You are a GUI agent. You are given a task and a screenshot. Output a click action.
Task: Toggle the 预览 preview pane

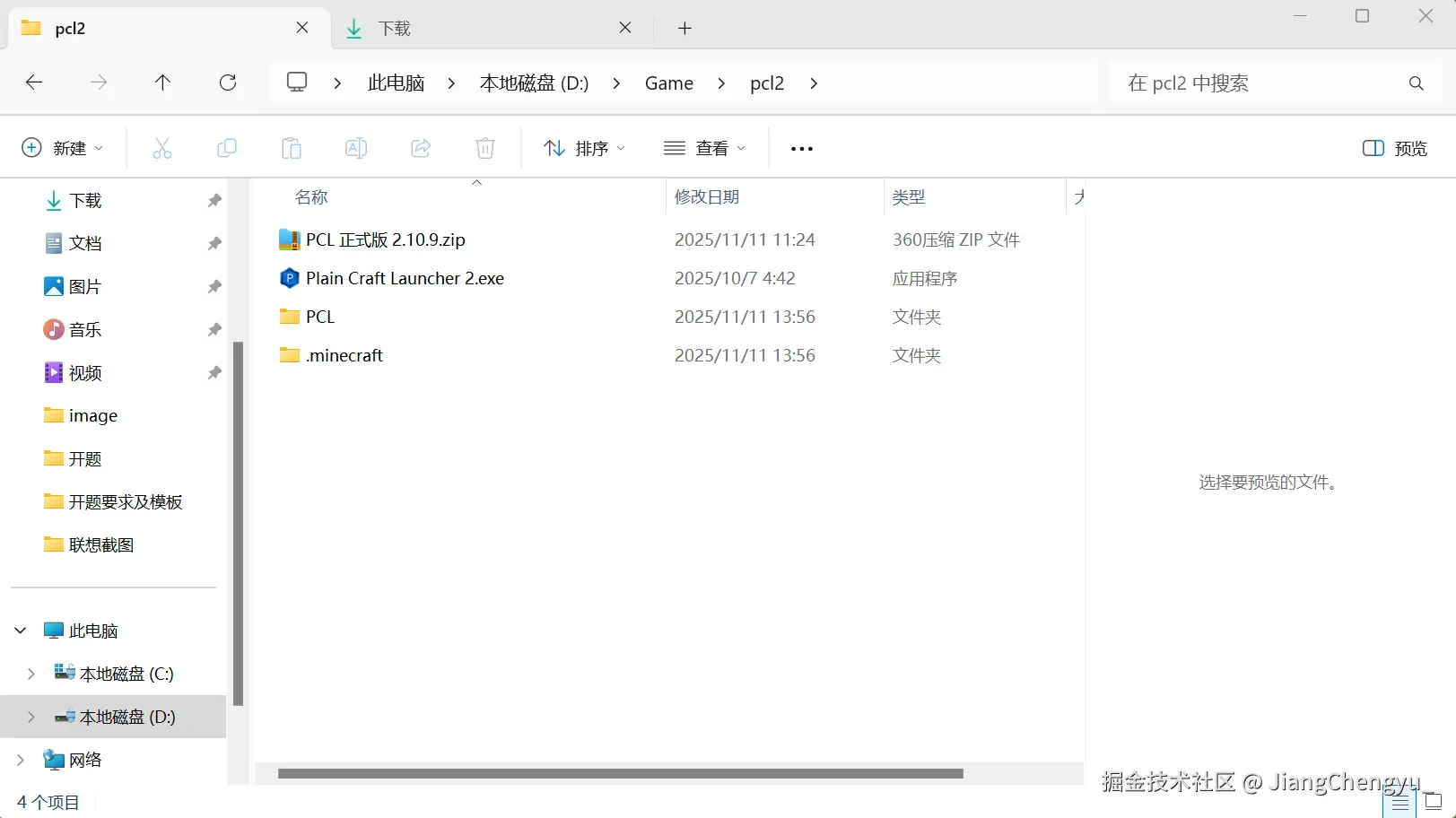click(x=1395, y=148)
